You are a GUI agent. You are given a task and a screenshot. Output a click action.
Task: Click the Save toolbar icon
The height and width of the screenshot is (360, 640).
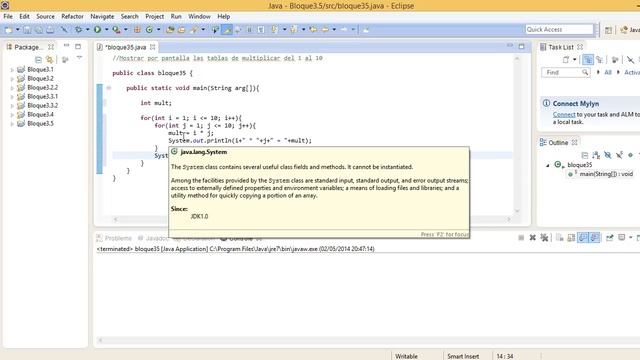(x=27, y=29)
